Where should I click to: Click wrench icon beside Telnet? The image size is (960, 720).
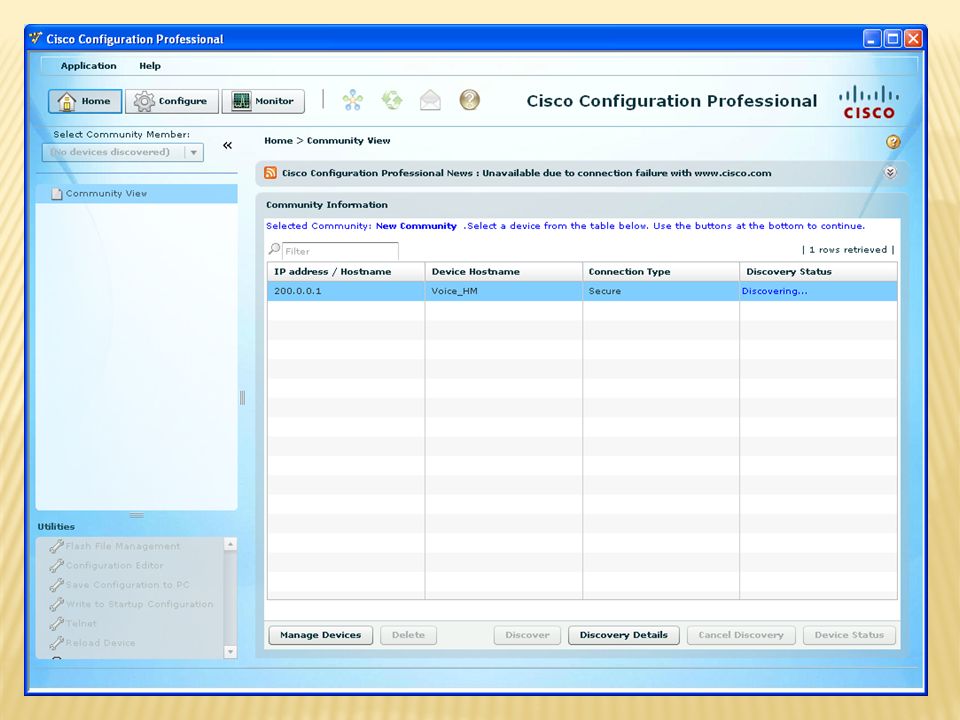[56, 623]
